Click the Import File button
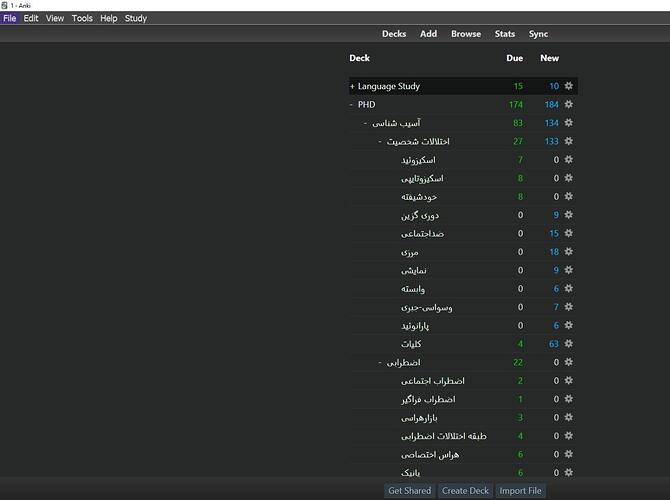This screenshot has height=500, width=670. coord(520,491)
